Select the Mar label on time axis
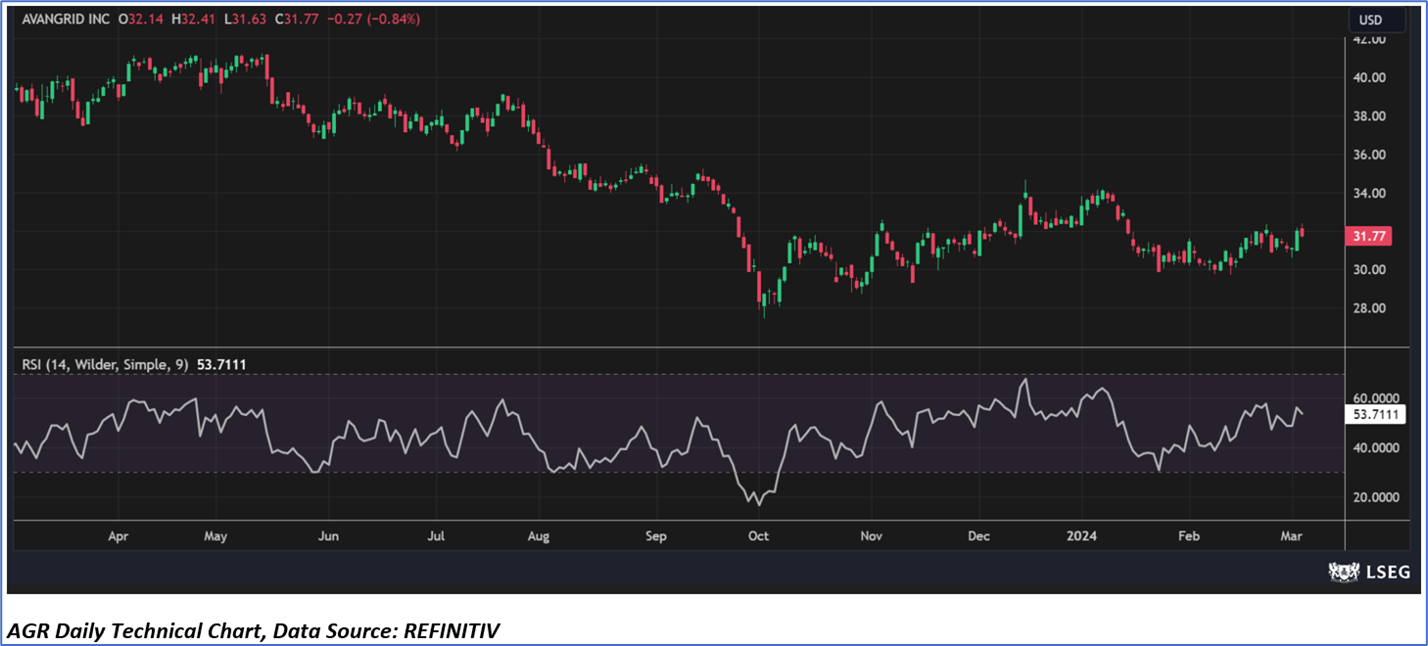 click(1292, 536)
